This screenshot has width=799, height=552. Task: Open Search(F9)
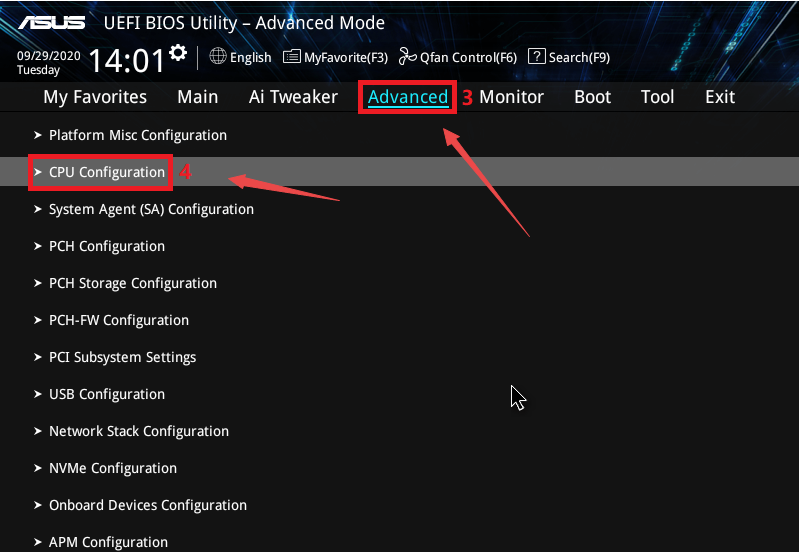pyautogui.click(x=579, y=58)
